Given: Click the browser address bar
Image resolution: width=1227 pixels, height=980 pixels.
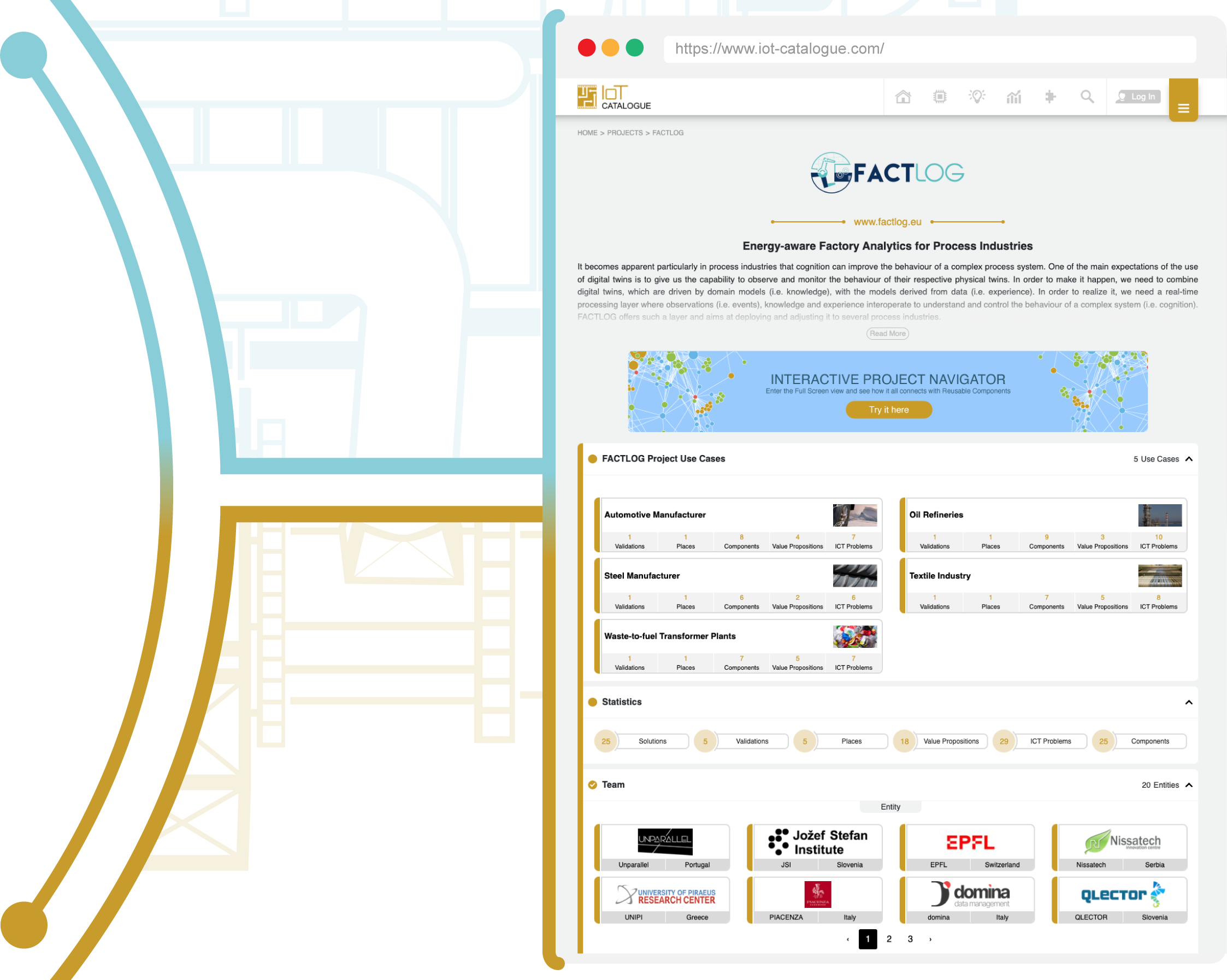Looking at the screenshot, I should point(929,49).
